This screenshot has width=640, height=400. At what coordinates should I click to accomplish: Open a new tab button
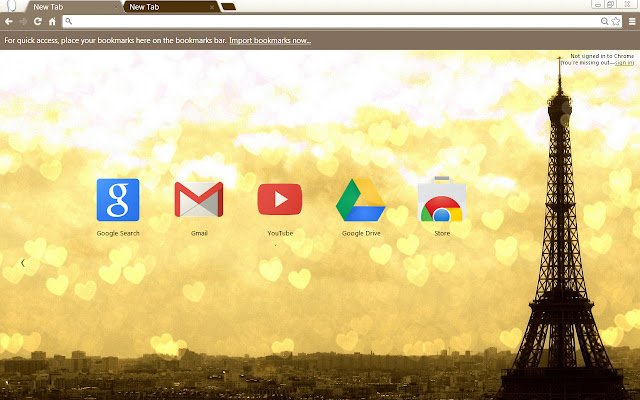228,7
